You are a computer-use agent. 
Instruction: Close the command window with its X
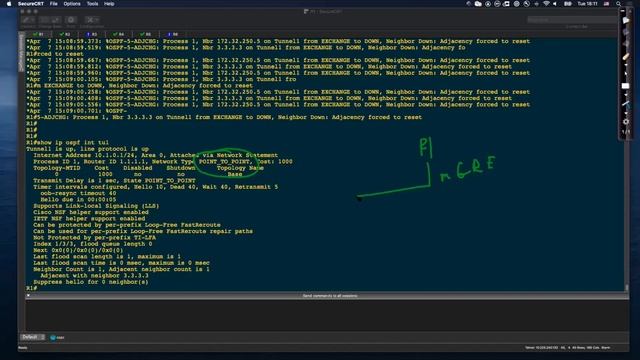coord(28,296)
